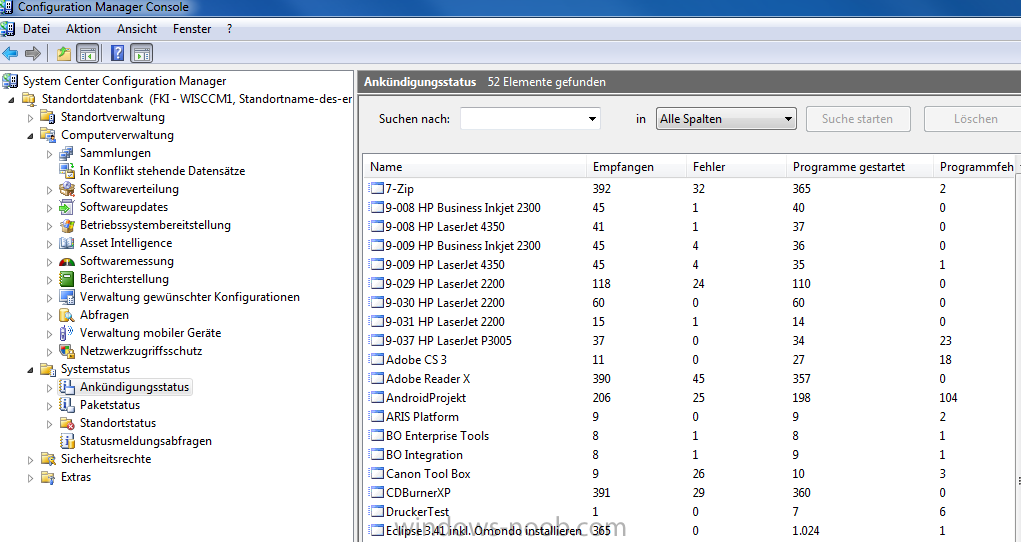1021x542 pixels.
Task: Click the Softwareverteilung icon
Action: point(66,189)
